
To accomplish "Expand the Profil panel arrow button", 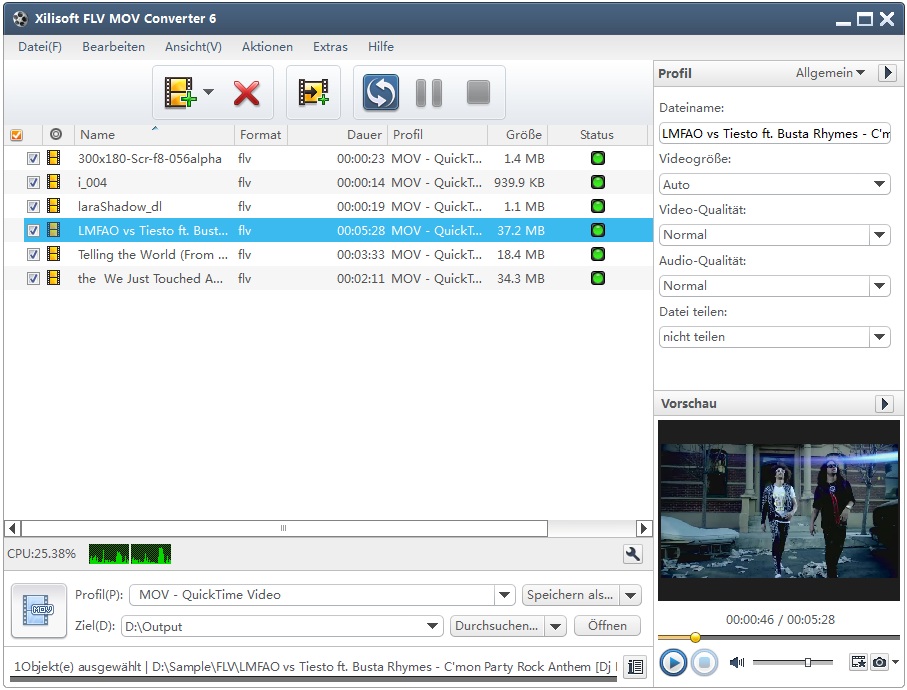I will coord(887,73).
